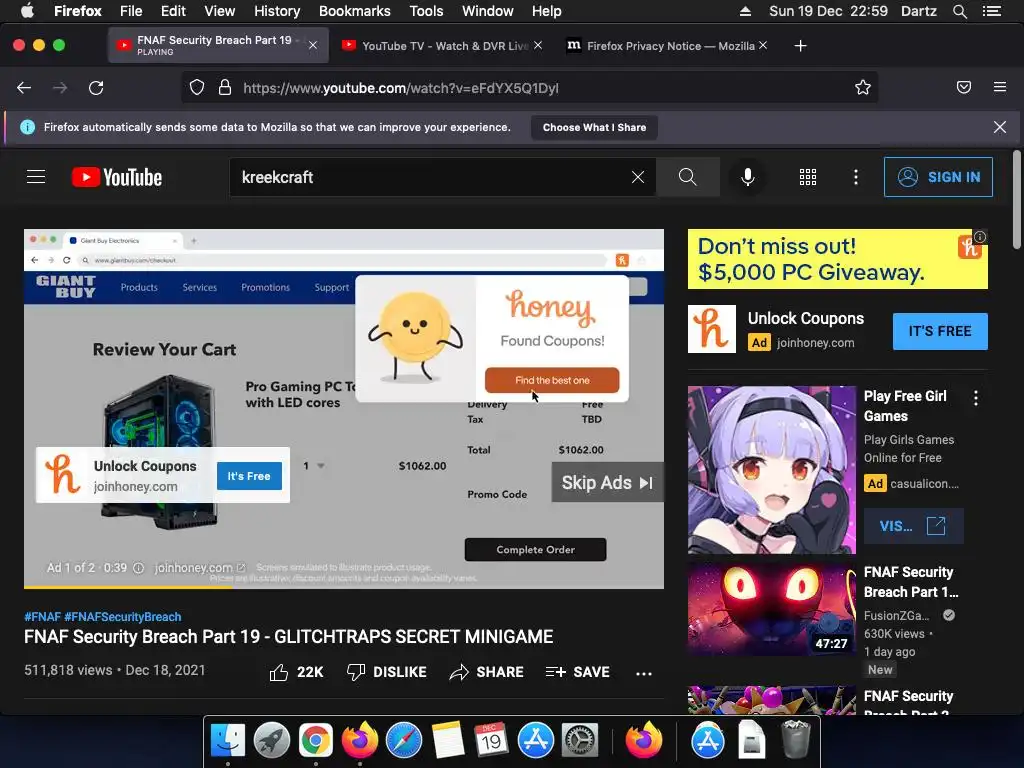1024x768 pixels.
Task: Open the Bookmarks menu
Action: point(355,11)
